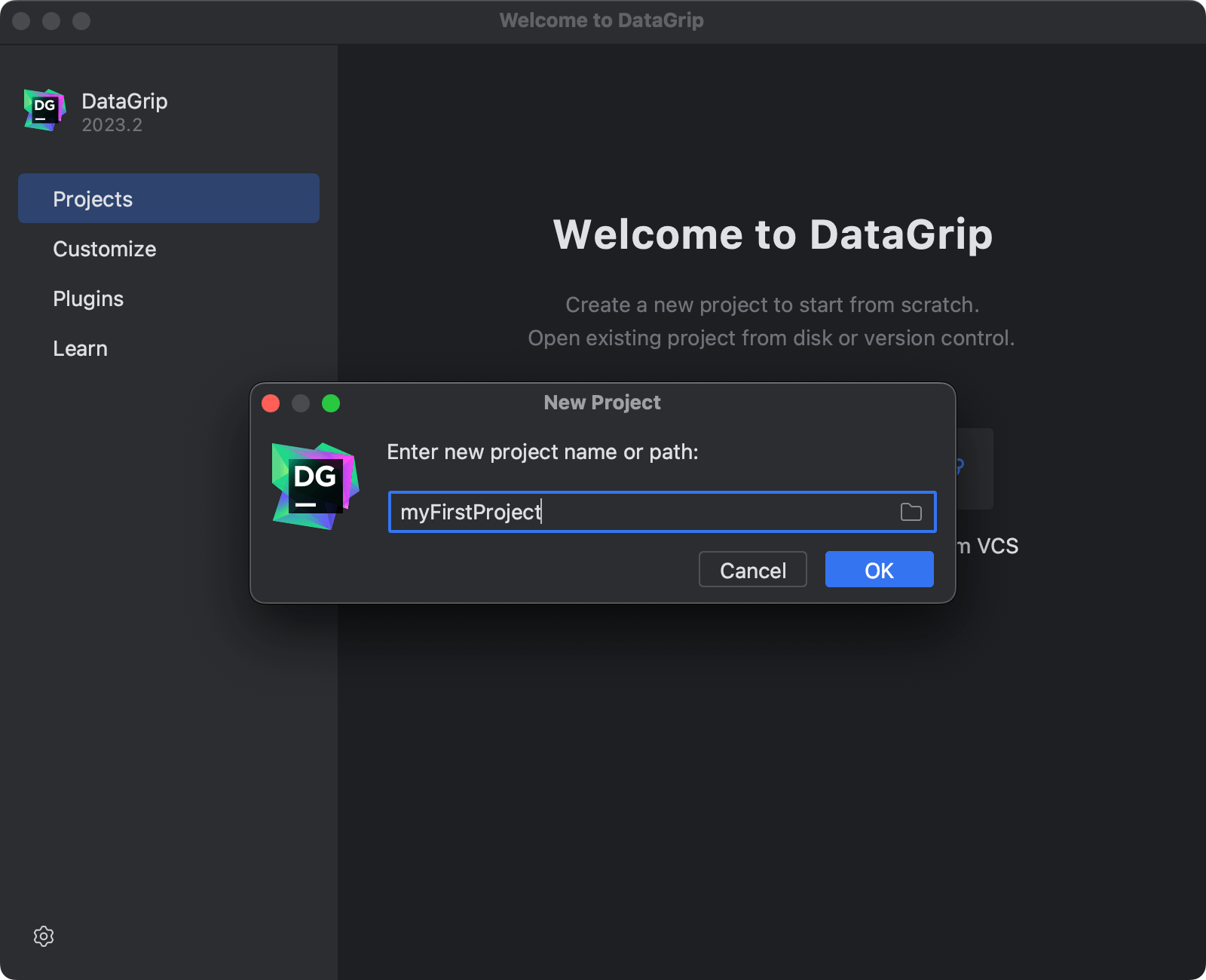Open the Customize section
Viewport: 1206px width, 980px height.
[x=105, y=249]
